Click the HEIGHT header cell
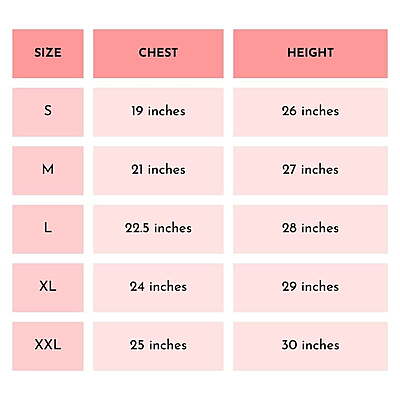 [x=310, y=54]
